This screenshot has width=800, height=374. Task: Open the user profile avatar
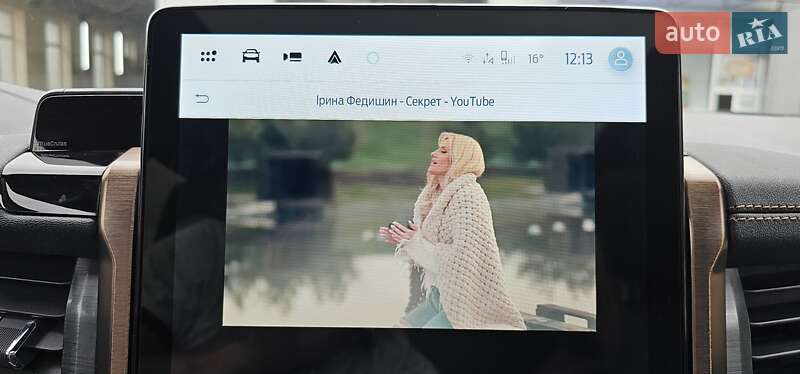tap(620, 59)
